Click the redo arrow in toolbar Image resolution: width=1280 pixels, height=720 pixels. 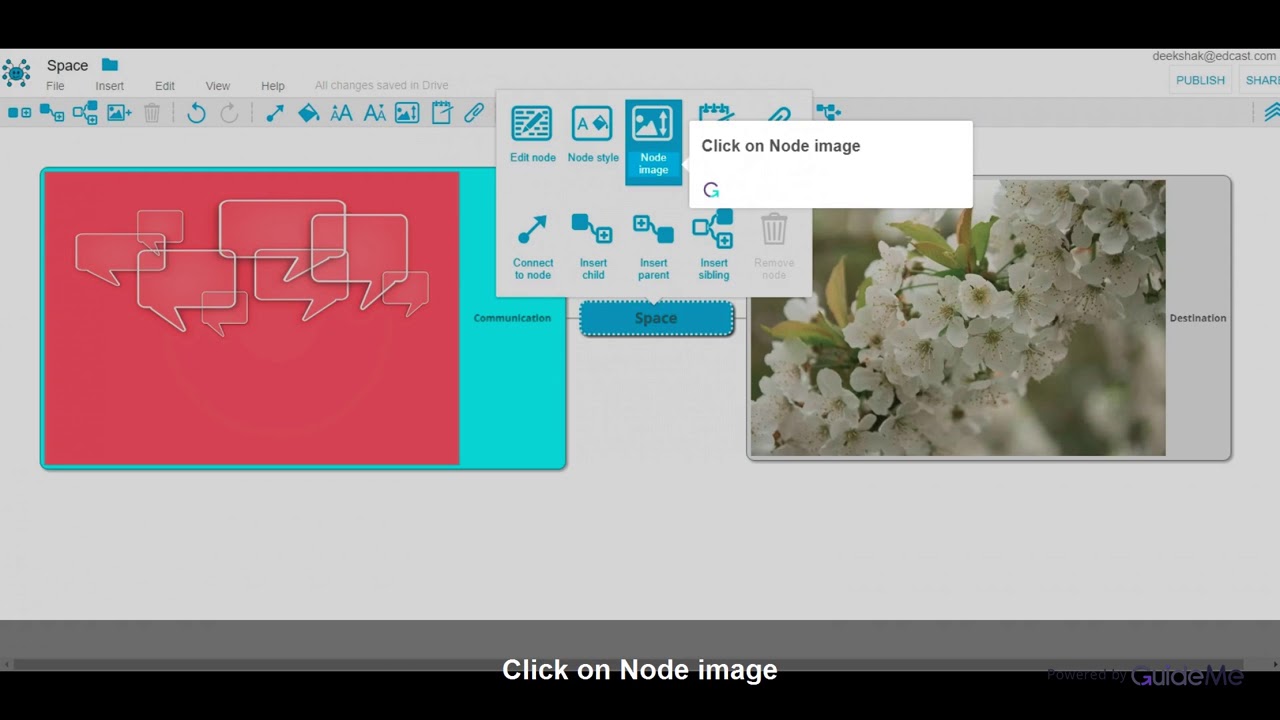point(229,114)
